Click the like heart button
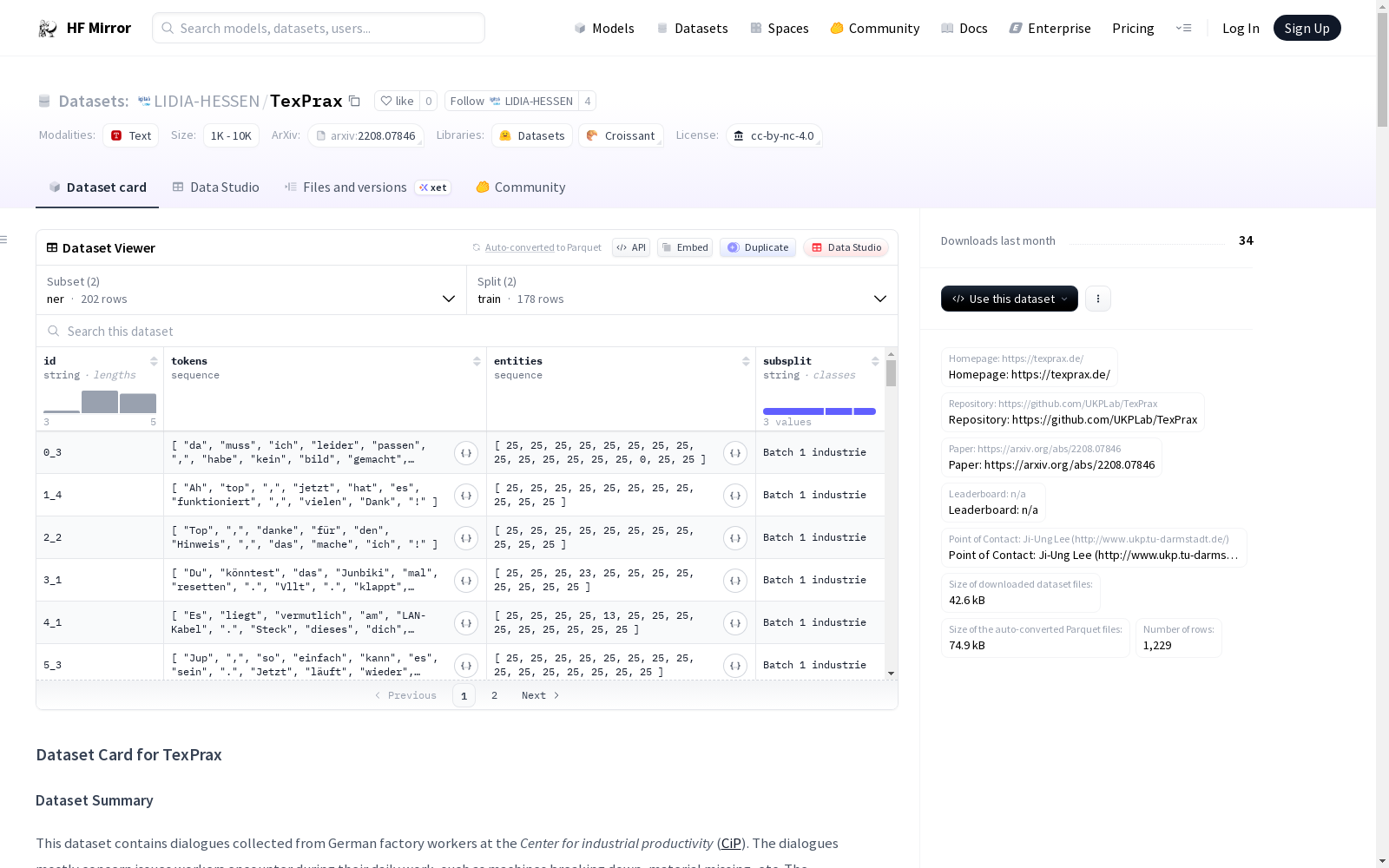 point(397,101)
